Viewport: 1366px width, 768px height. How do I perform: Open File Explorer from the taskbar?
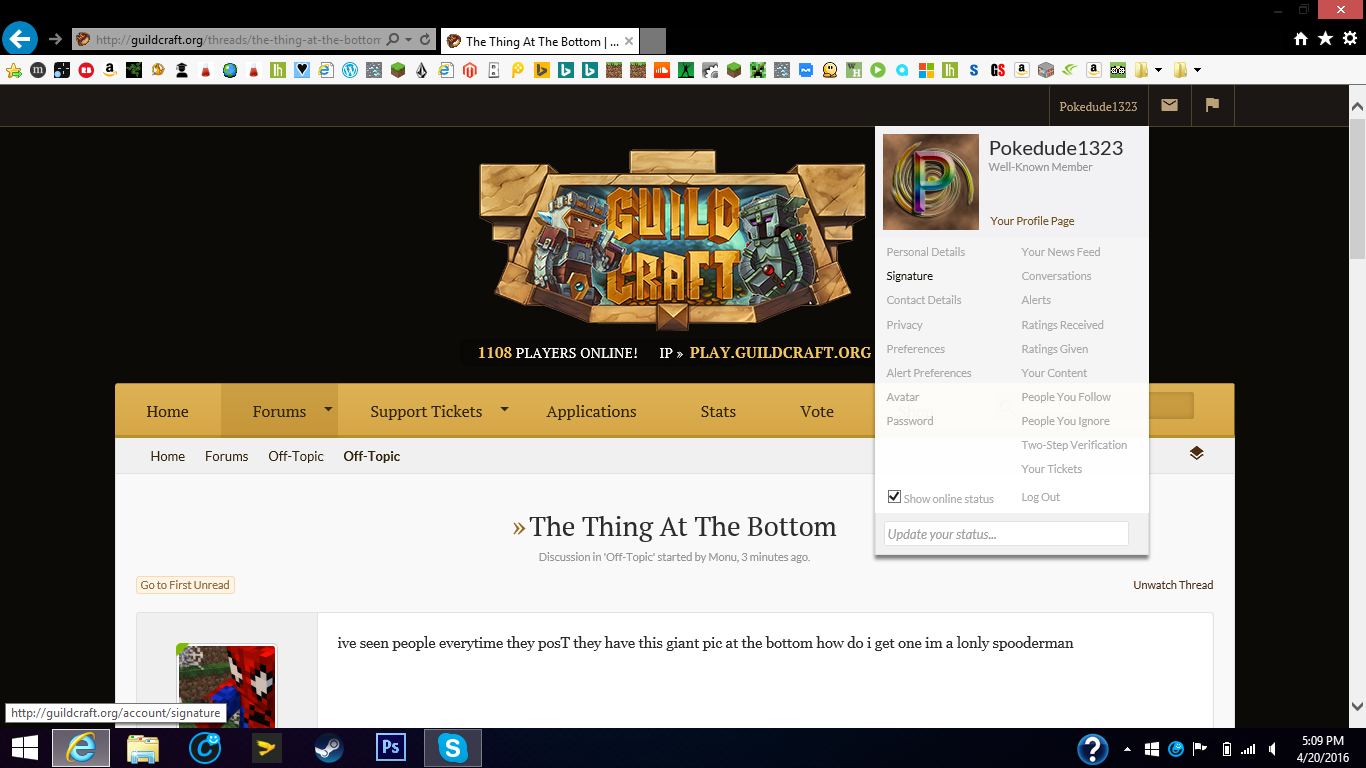(x=143, y=748)
